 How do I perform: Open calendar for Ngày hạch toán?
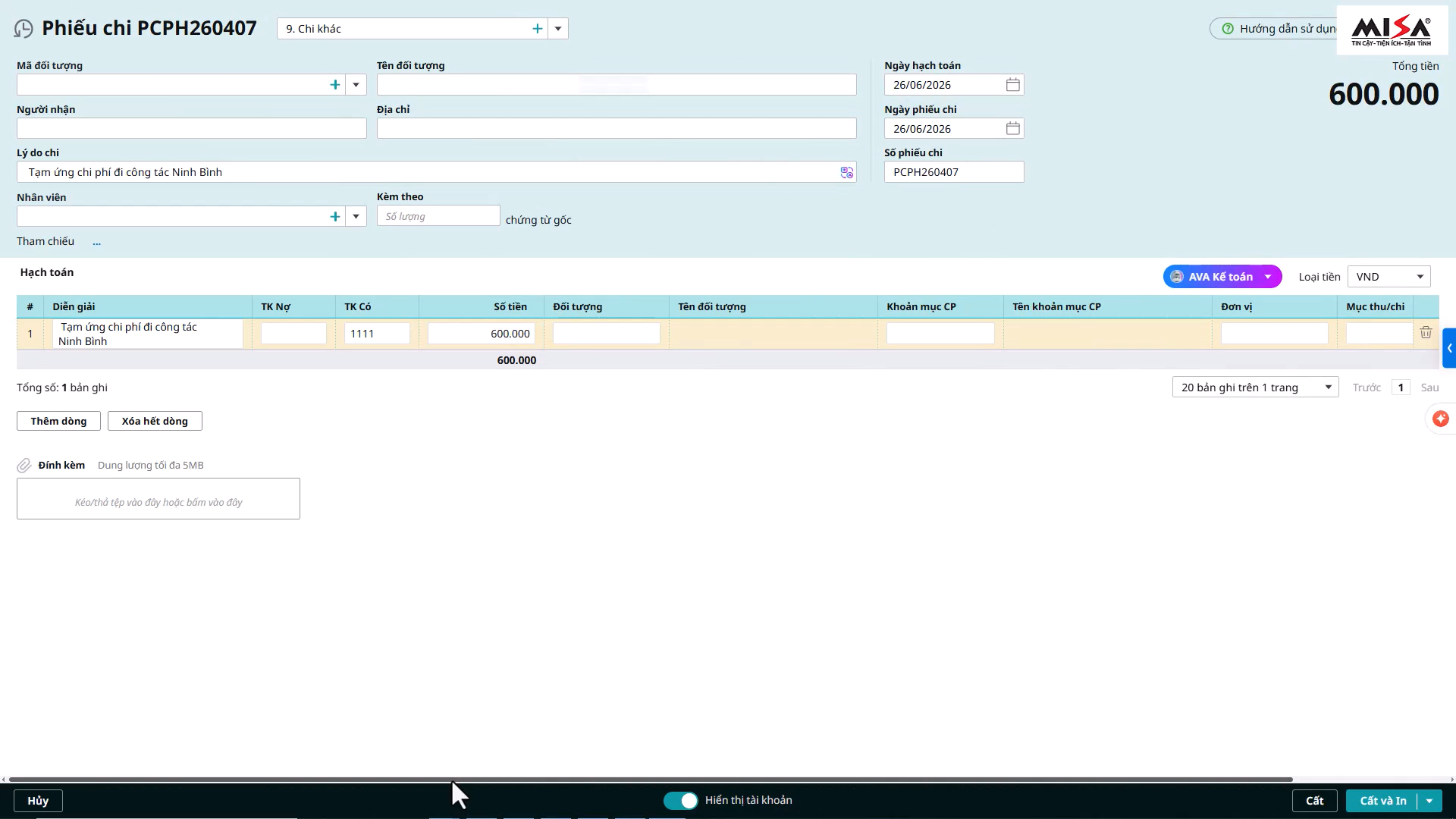[x=1012, y=85]
